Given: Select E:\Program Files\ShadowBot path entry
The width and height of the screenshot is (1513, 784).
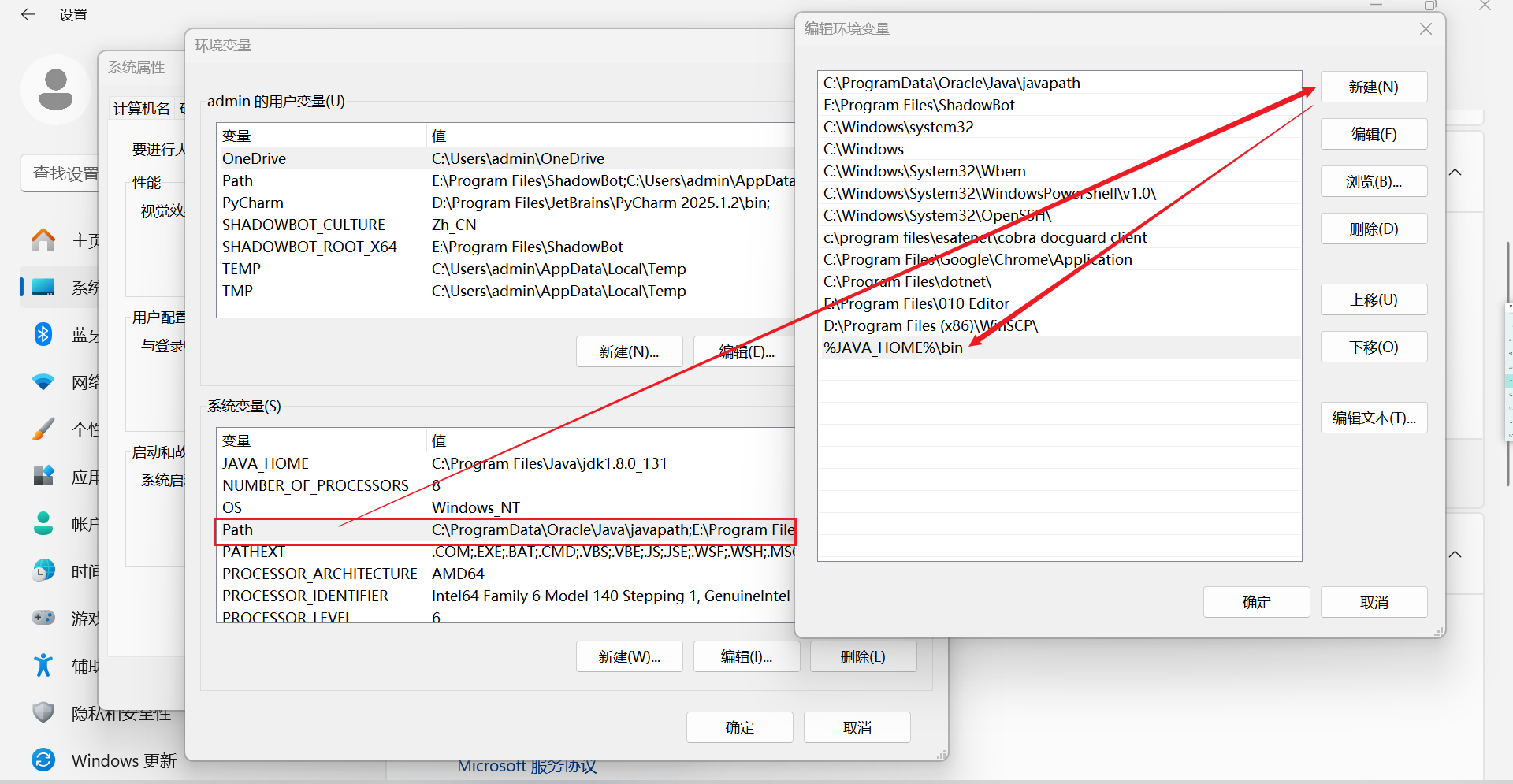Looking at the screenshot, I should coord(1059,105).
